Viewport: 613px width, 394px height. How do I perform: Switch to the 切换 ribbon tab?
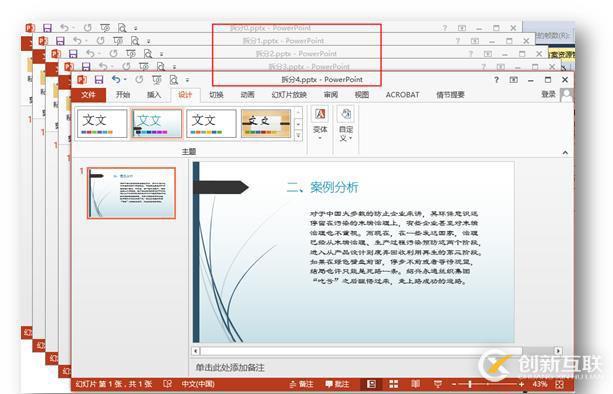216,95
